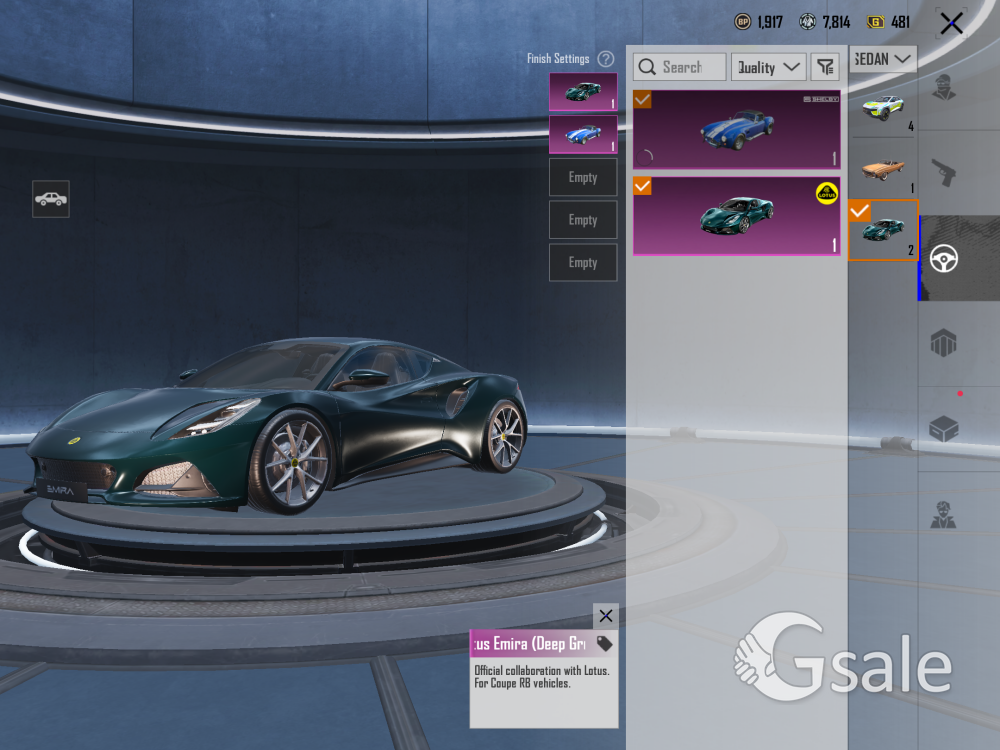Click the Finish Settings help question mark
Viewport: 1000px width, 750px height.
(x=605, y=59)
